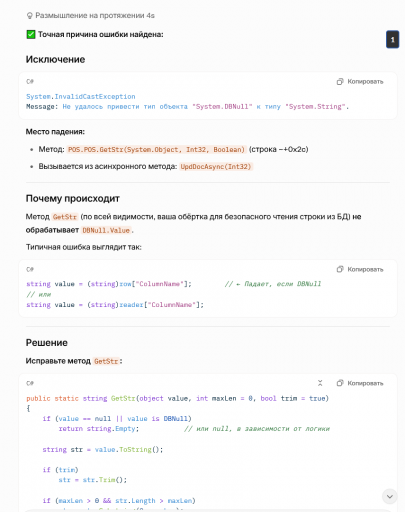Click the "Решение" heading
This screenshot has width=405, height=512.
pos(47,343)
